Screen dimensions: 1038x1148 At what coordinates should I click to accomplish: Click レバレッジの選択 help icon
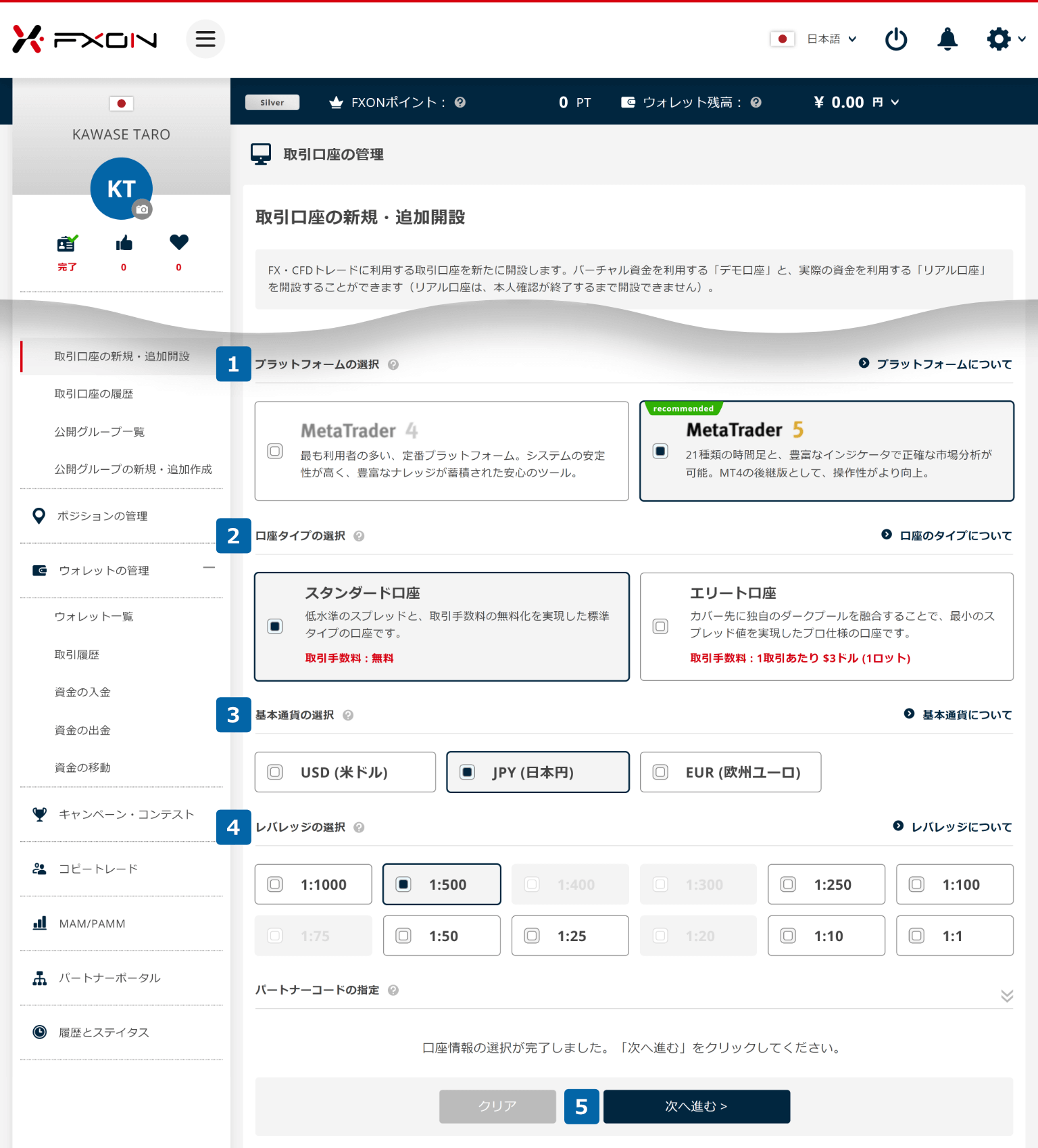pyautogui.click(x=359, y=828)
